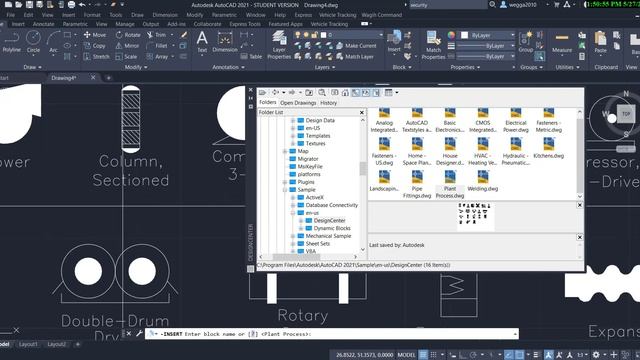The width and height of the screenshot is (640, 360).
Task: Expand the Plugins folder in tree
Action: pos(285,182)
